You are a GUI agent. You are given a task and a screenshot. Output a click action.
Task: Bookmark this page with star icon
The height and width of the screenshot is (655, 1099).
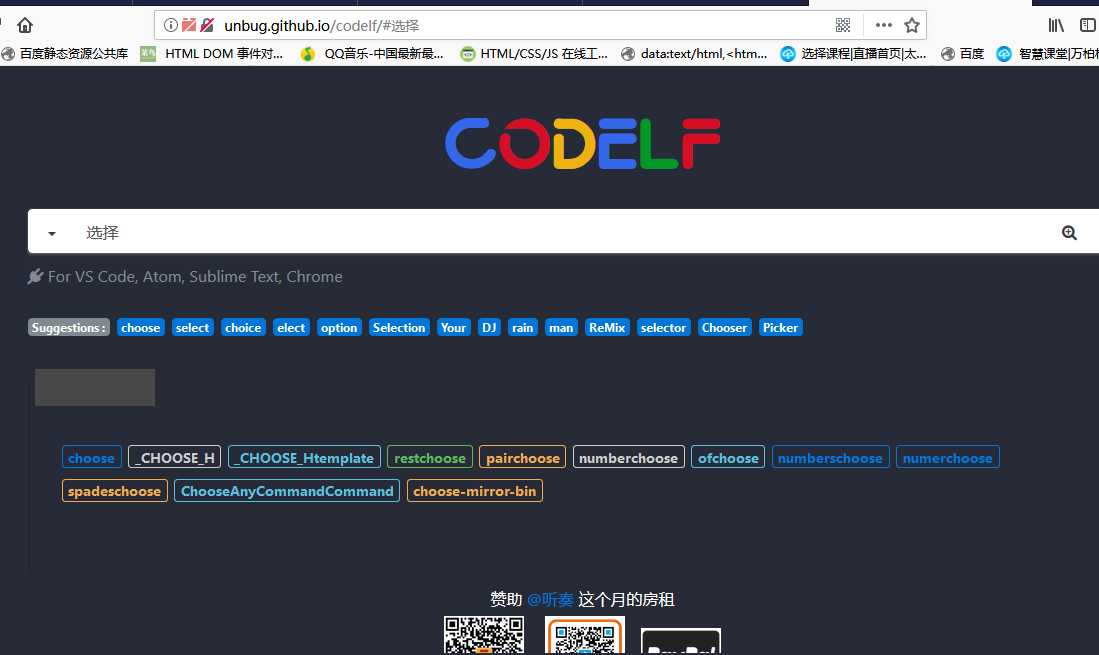[x=911, y=25]
